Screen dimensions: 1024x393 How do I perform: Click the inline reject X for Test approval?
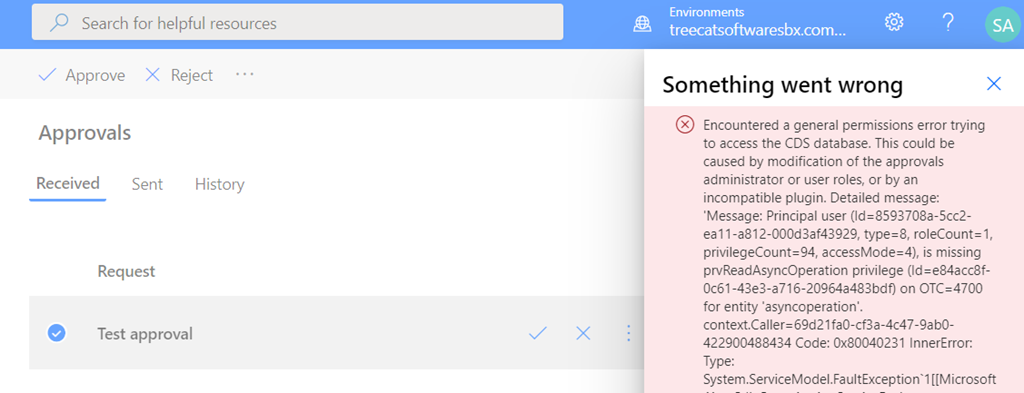coord(583,334)
